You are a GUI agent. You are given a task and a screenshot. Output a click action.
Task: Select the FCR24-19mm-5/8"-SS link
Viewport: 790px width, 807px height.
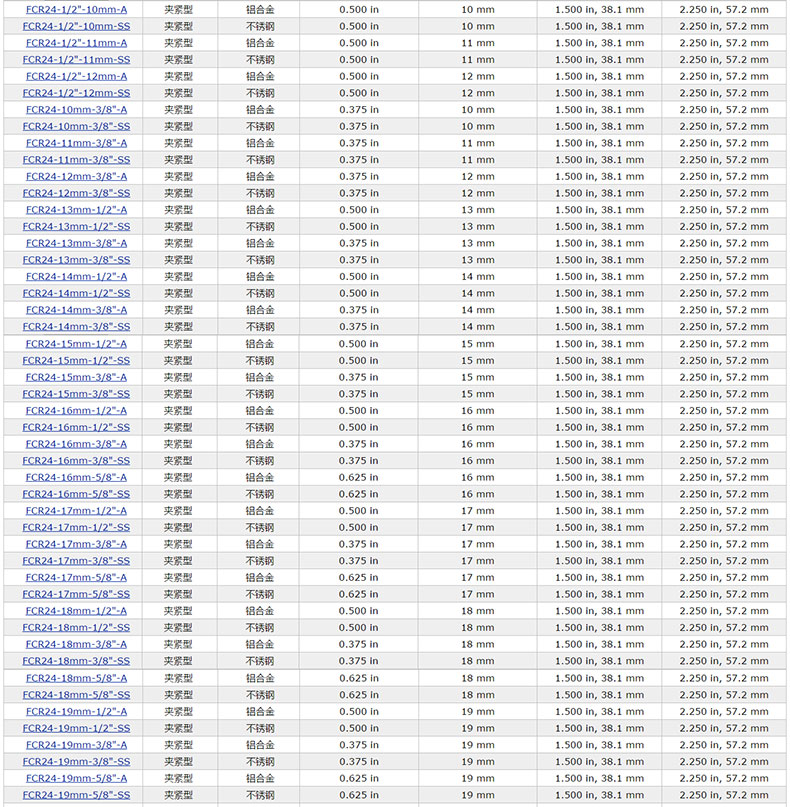(76, 795)
